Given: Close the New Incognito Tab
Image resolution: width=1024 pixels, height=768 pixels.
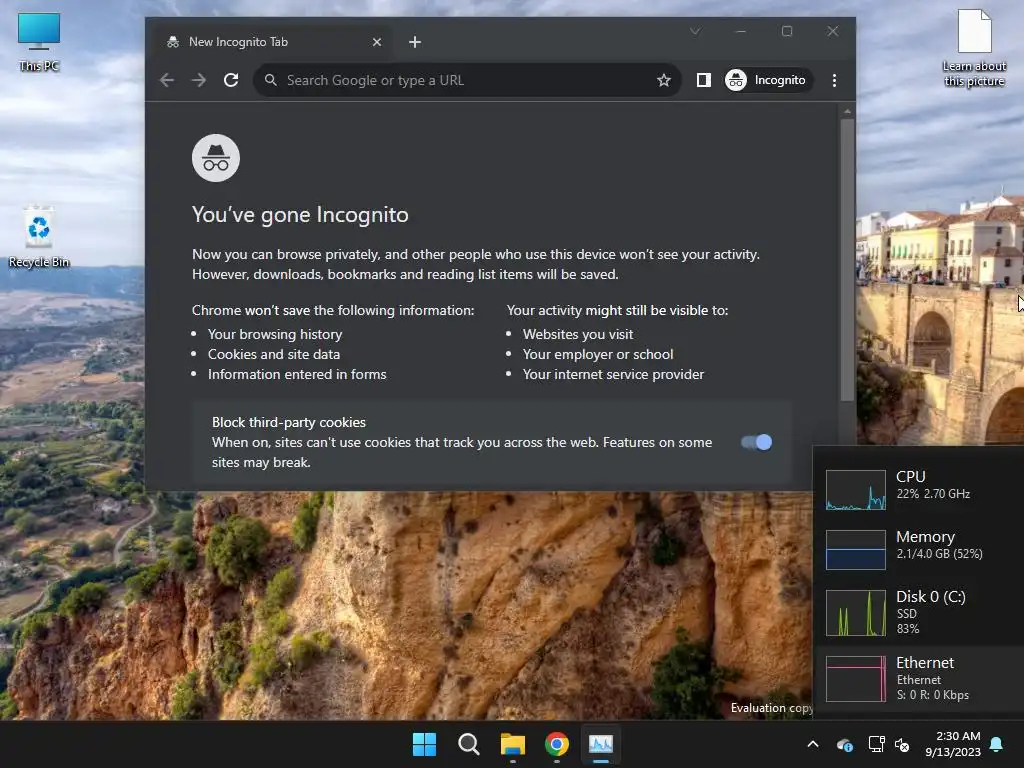Looking at the screenshot, I should tap(377, 42).
